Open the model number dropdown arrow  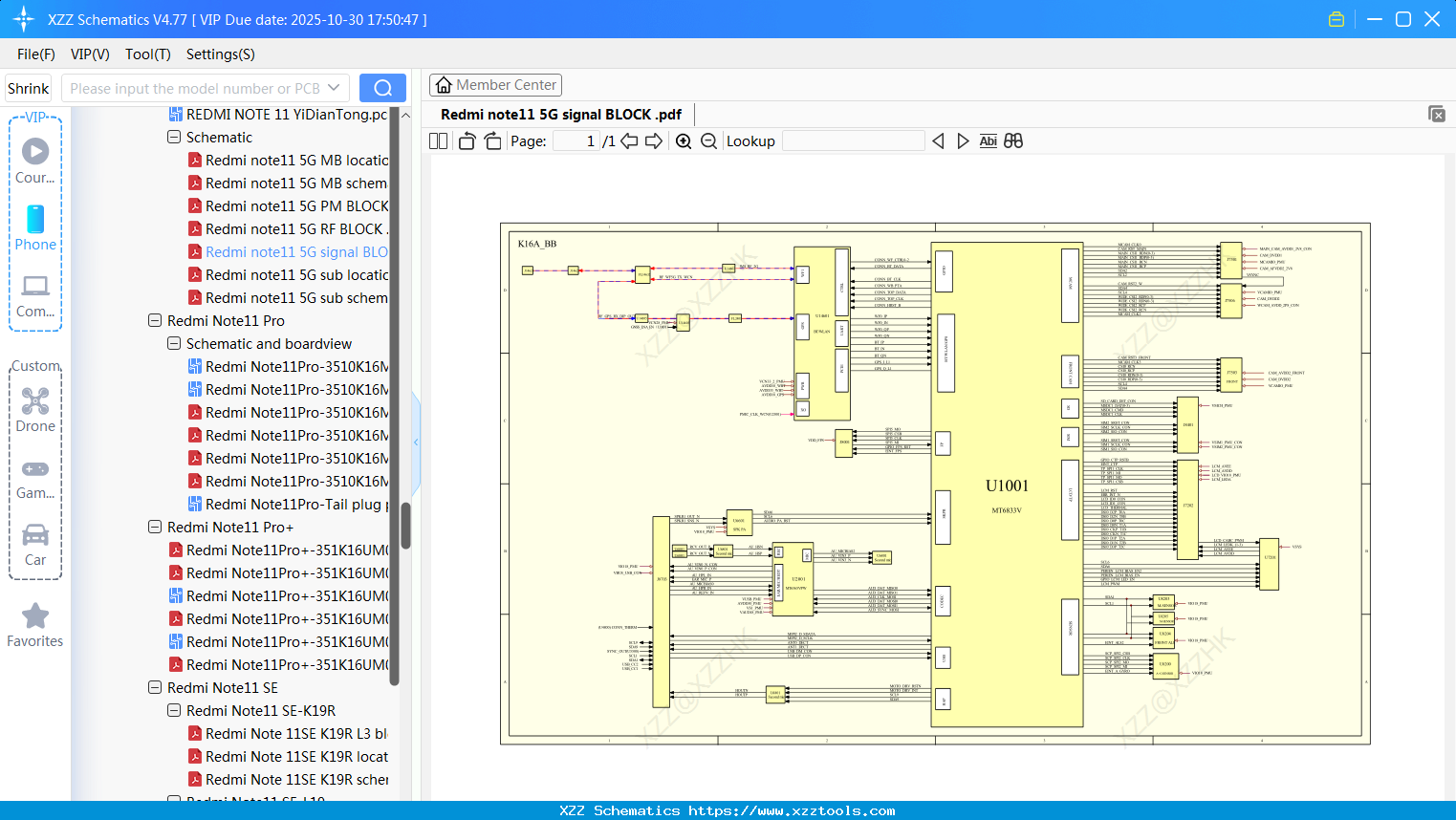[x=334, y=88]
